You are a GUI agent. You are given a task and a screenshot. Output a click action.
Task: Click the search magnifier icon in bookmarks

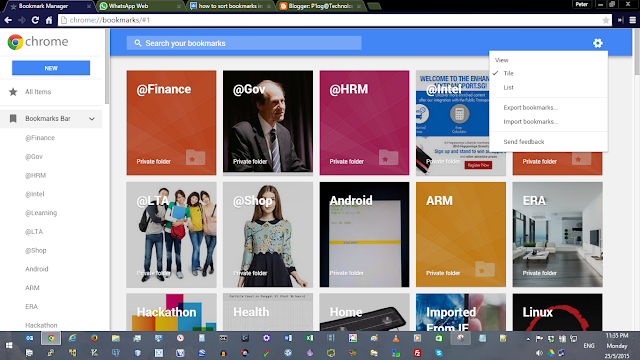(138, 43)
